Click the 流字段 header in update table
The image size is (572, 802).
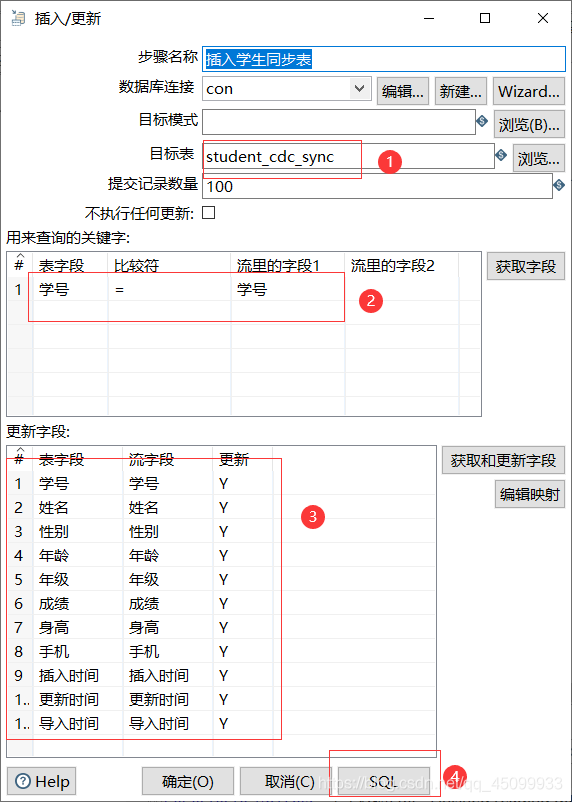167,459
